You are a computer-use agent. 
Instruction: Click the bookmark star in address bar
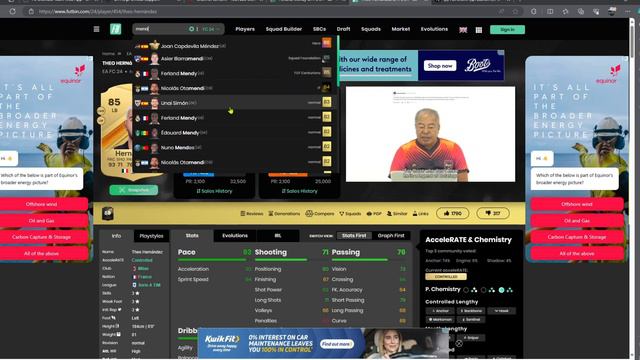515,11
